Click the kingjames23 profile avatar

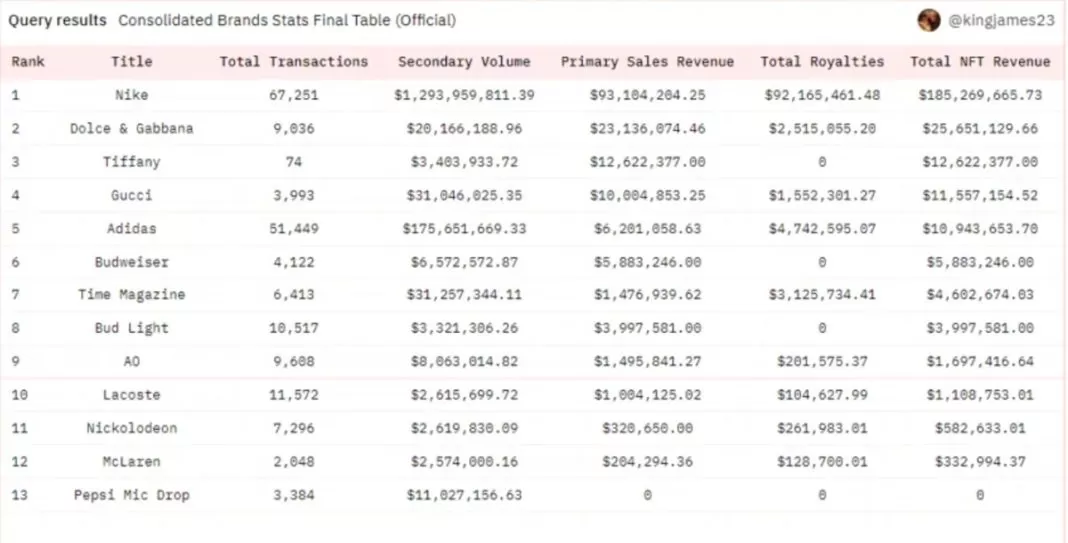coord(929,20)
